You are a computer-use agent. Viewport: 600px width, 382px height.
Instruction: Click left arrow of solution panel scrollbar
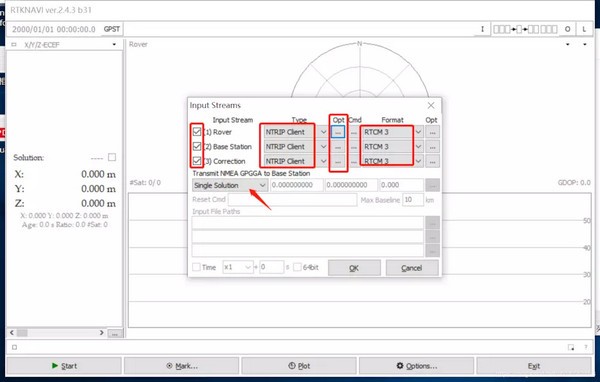[x=12, y=333]
